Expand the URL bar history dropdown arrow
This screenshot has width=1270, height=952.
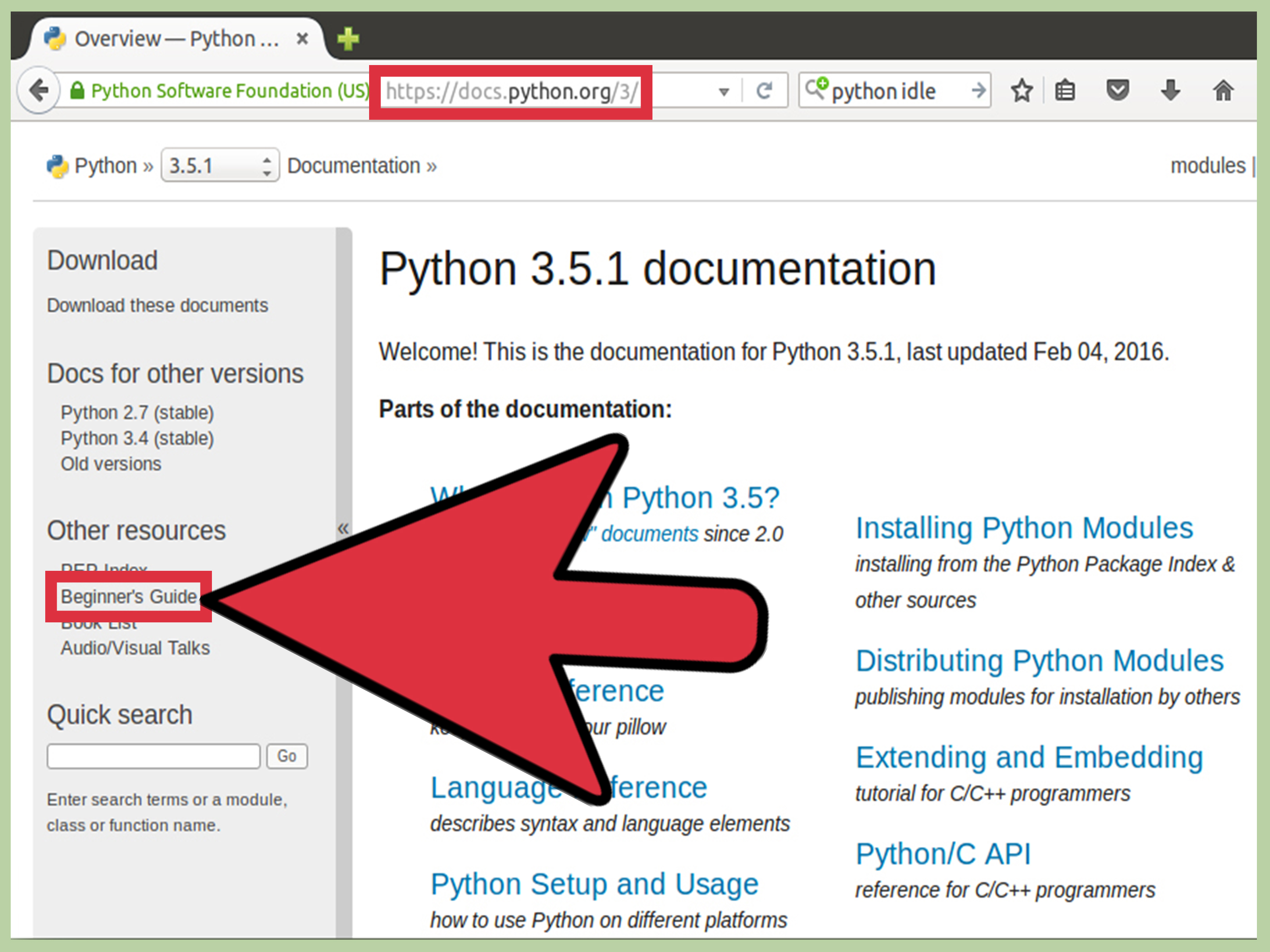point(724,91)
